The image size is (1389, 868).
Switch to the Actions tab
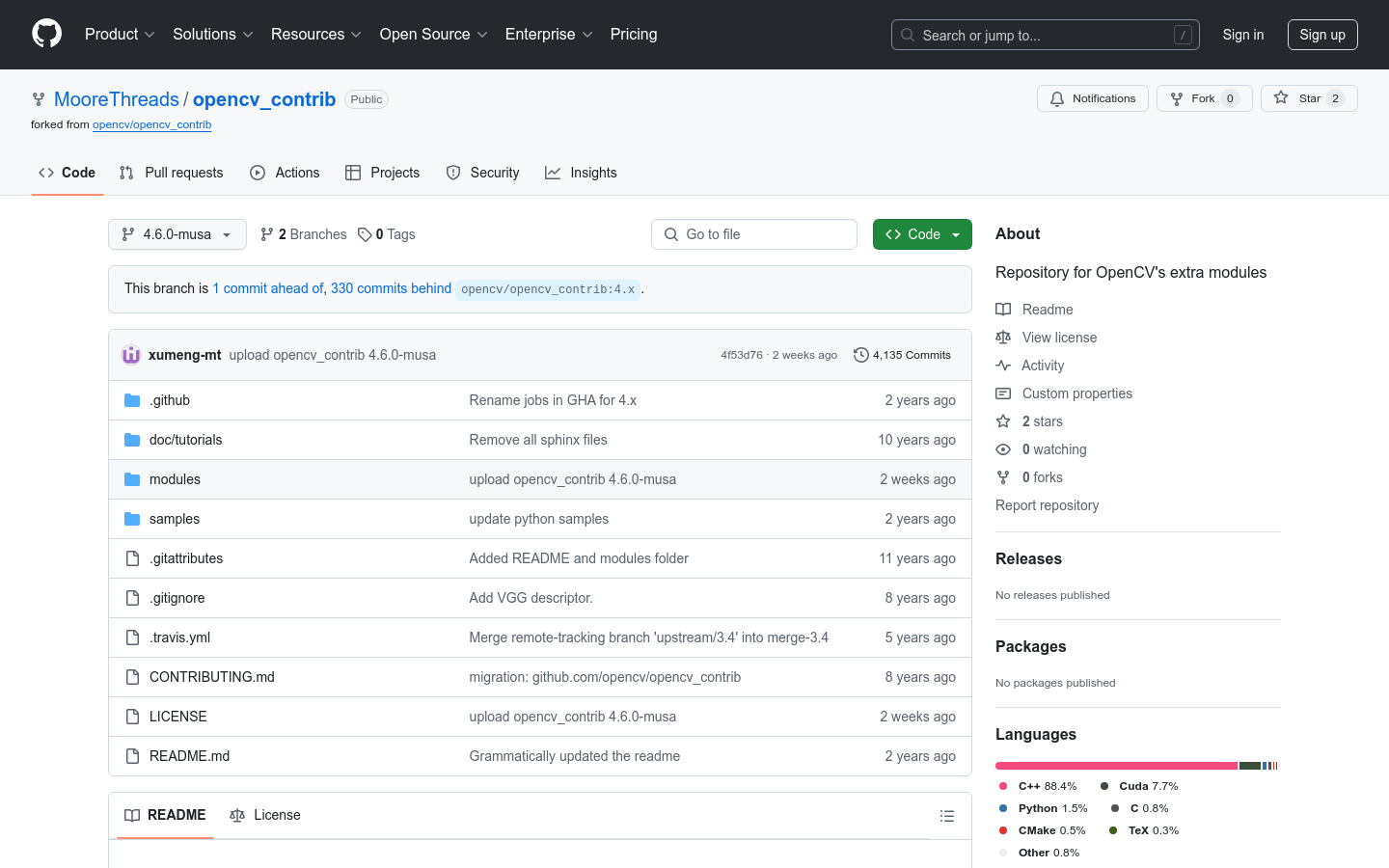(x=285, y=173)
